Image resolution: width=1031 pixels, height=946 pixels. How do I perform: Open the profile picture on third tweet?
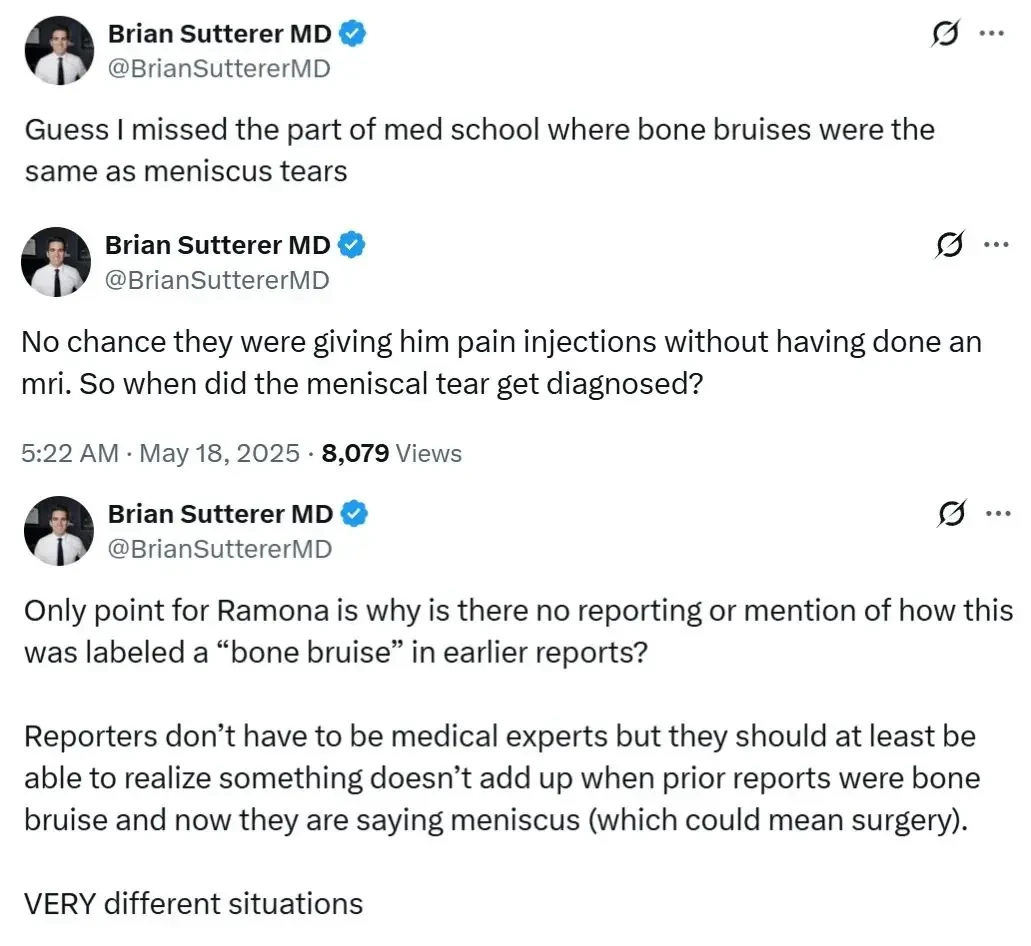pyautogui.click(x=60, y=531)
